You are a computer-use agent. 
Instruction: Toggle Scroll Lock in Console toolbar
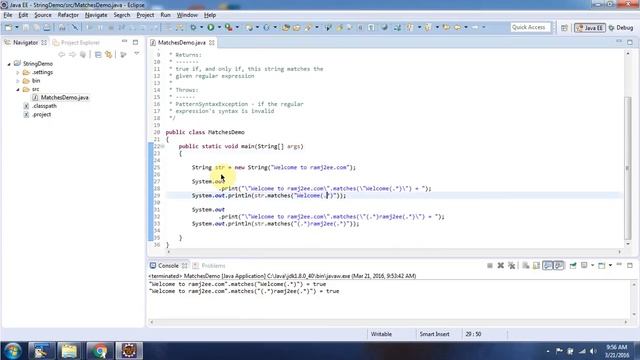click(x=536, y=266)
